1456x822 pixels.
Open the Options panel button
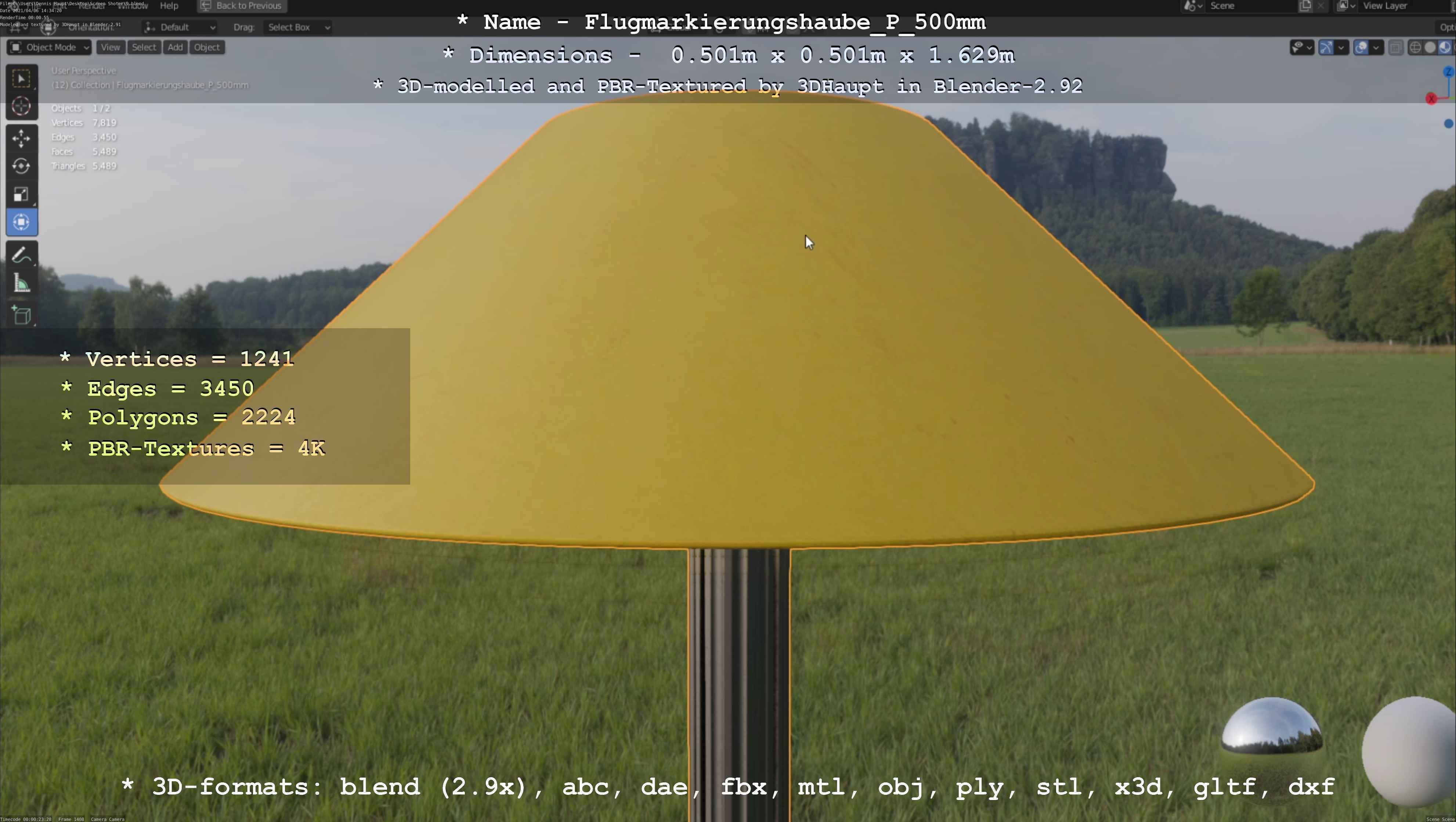coord(1446,27)
